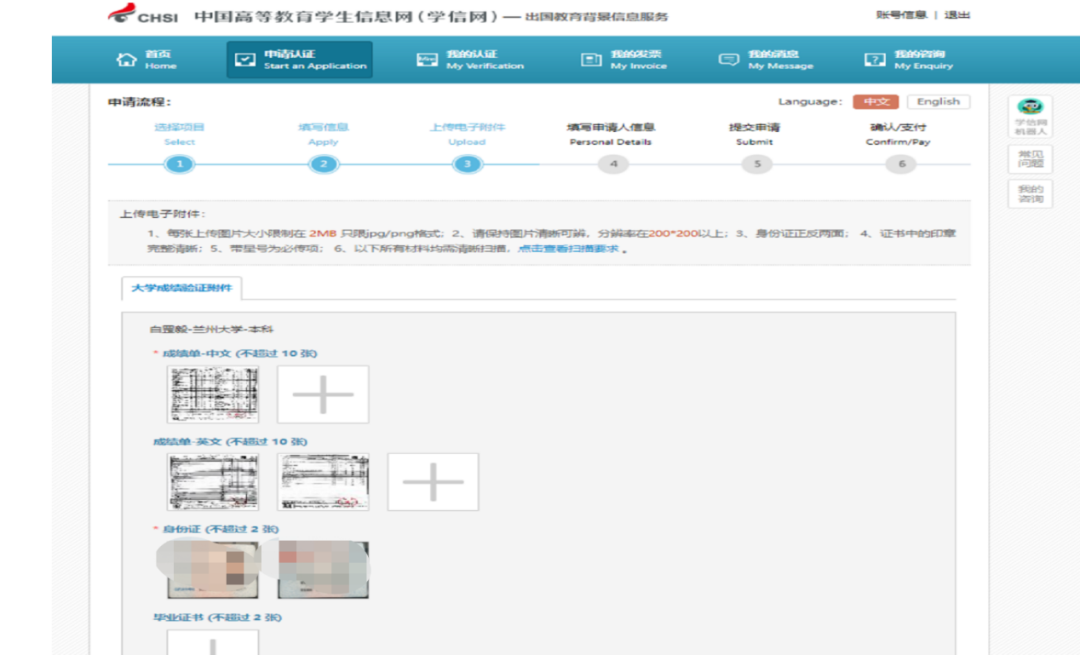
Task: Open My Invoice menu item
Action: tap(624, 60)
